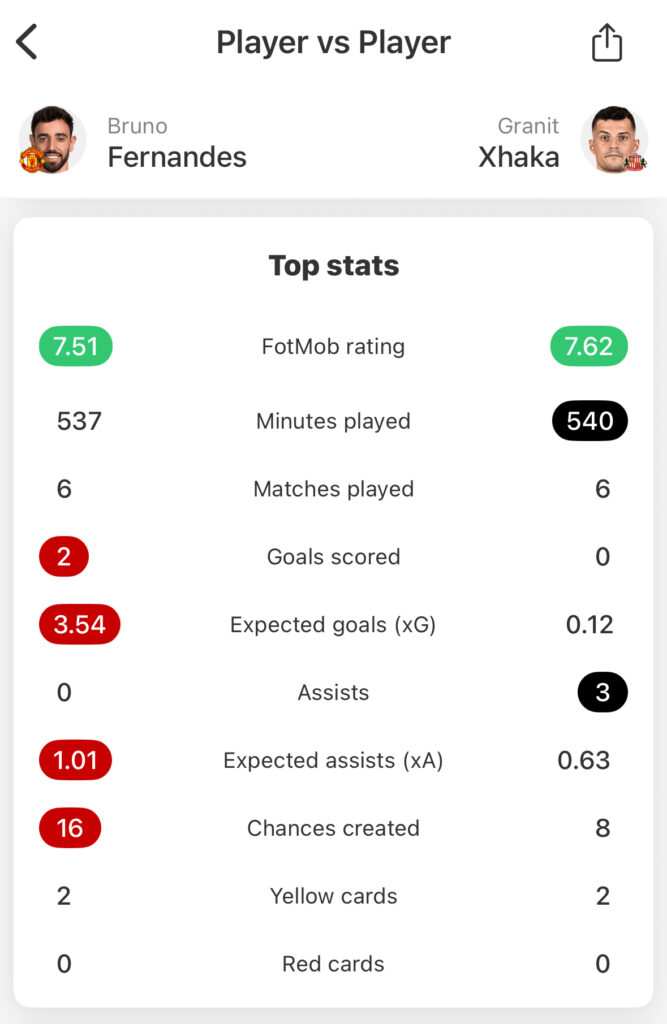Tap the 3.54 expected goals badge
The width and height of the screenshot is (667, 1024).
coord(79,625)
